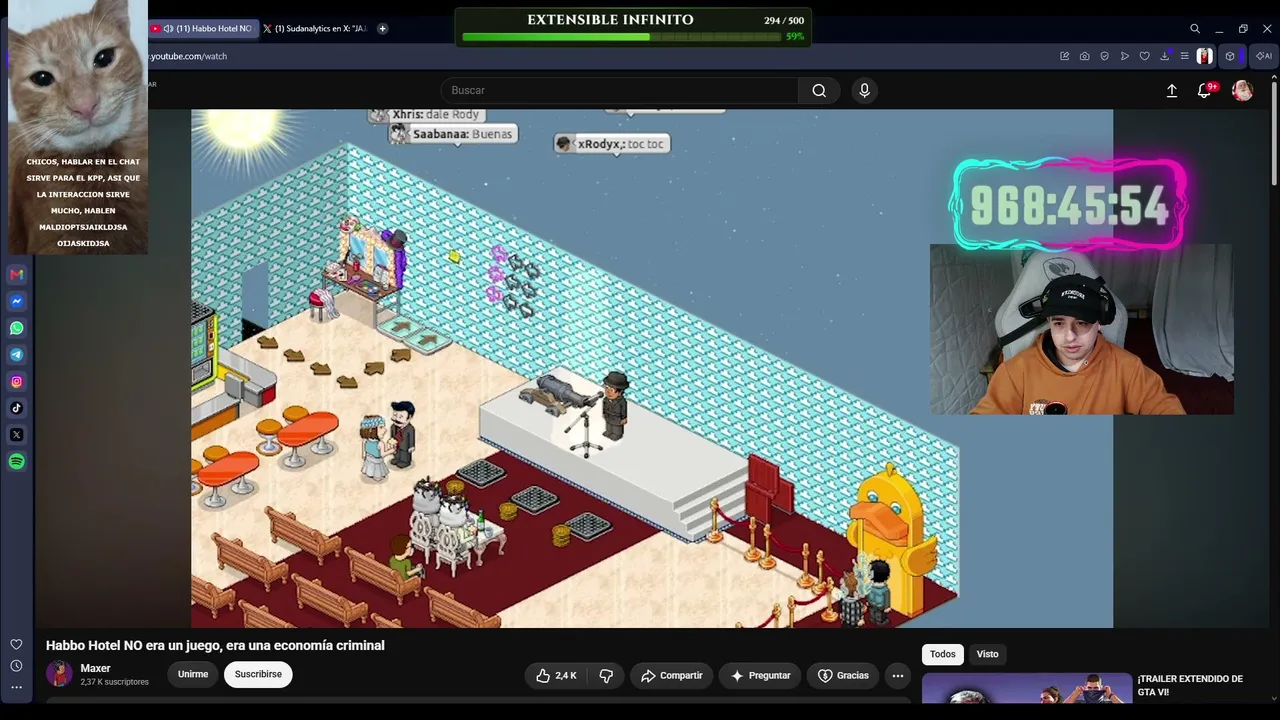Open the shield privacy protection icon
Image resolution: width=1280 pixels, height=720 pixels.
coord(1105,56)
